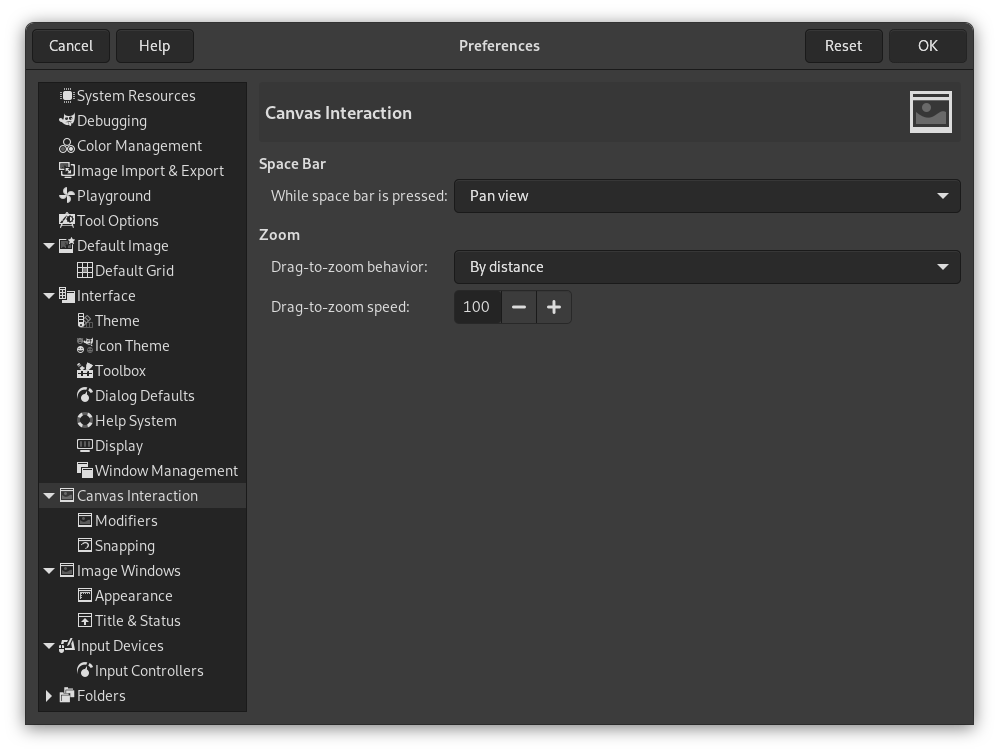Collapse the Interface section
Image resolution: width=999 pixels, height=753 pixels.
click(x=49, y=295)
